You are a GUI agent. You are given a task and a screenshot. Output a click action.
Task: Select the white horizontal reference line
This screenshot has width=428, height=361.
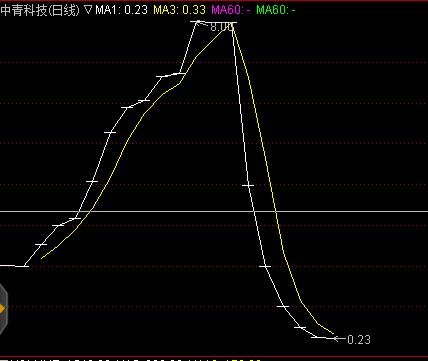click(x=214, y=211)
